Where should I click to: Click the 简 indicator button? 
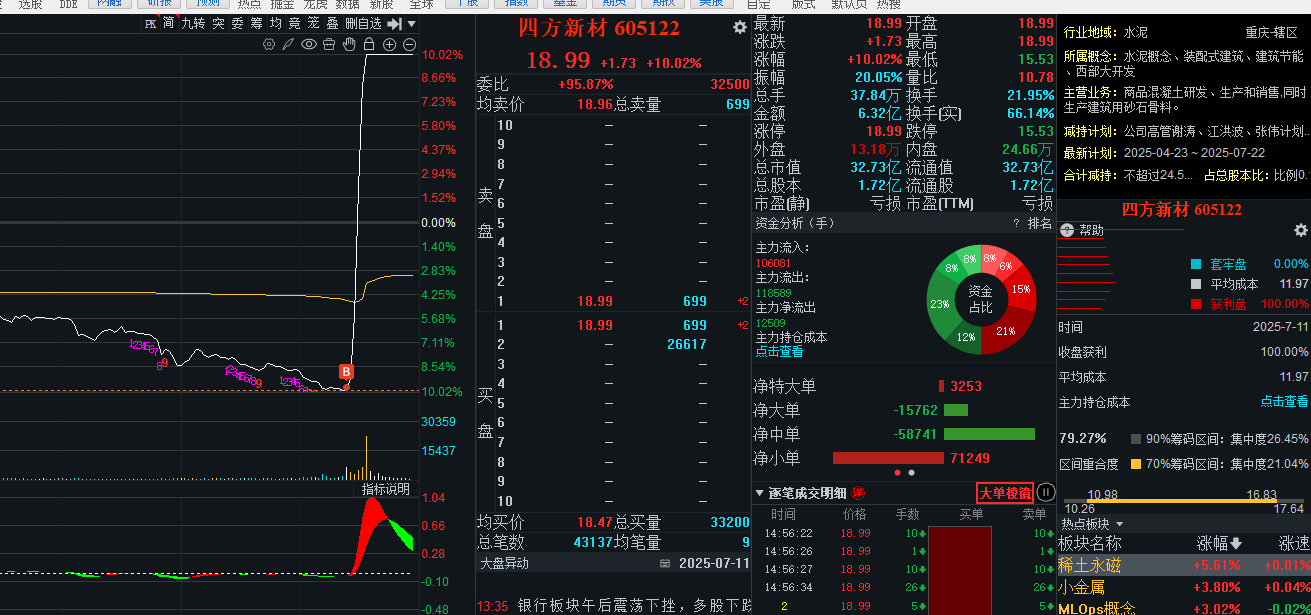(168, 23)
